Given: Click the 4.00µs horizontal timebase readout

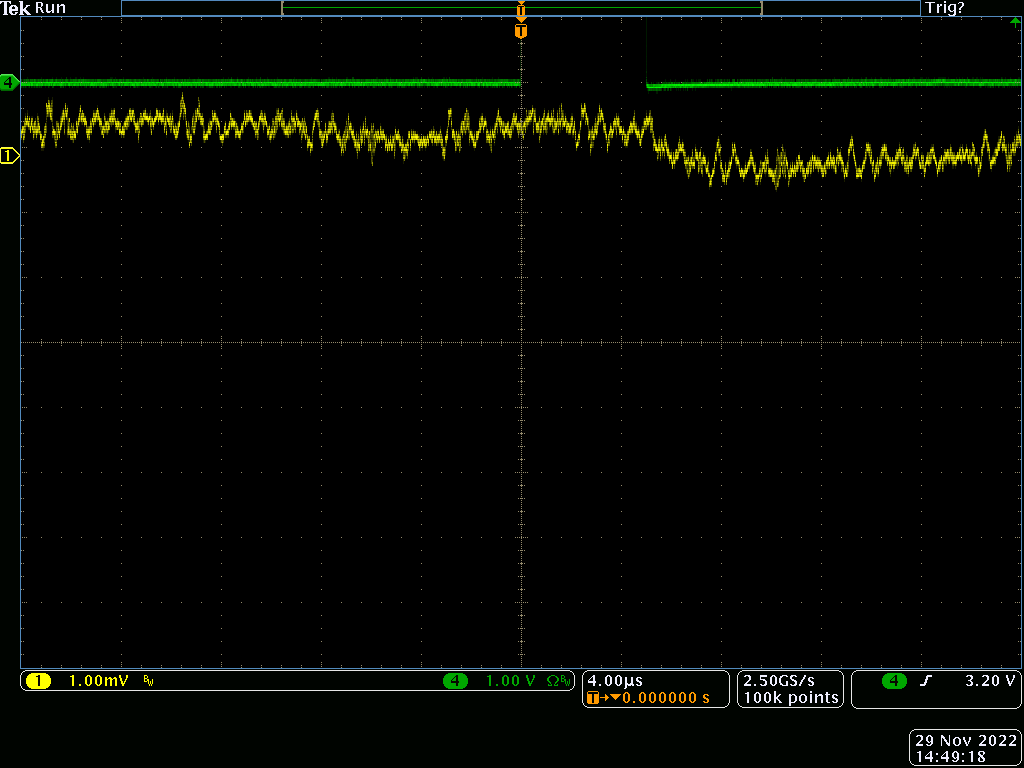Looking at the screenshot, I should (616, 681).
